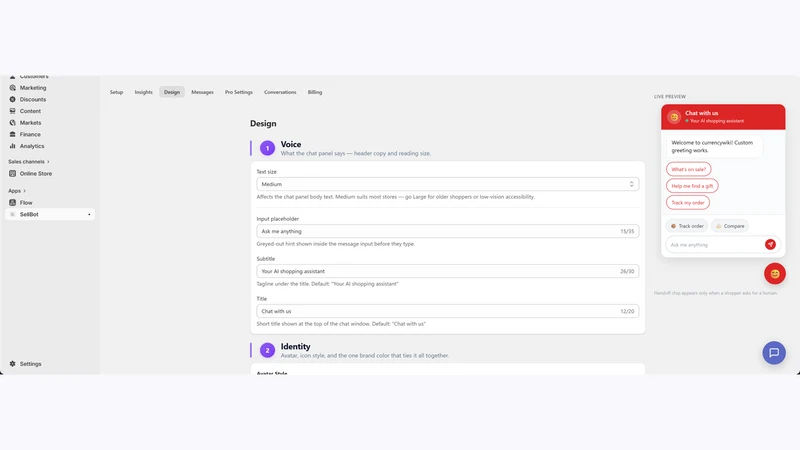Open the Text size Medium dropdown
The height and width of the screenshot is (450, 800).
(447, 184)
